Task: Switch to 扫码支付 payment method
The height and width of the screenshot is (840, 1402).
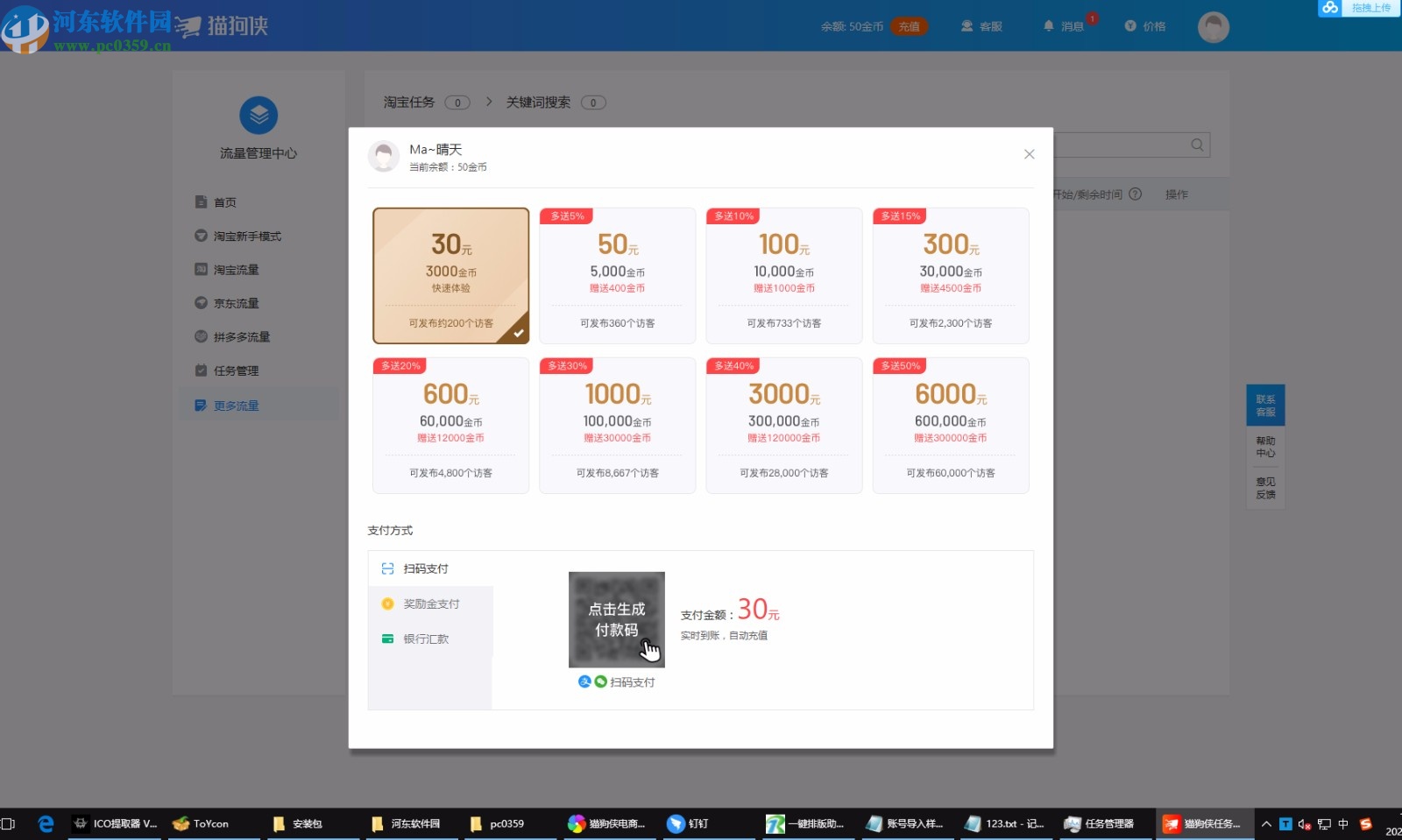Action: click(x=430, y=568)
